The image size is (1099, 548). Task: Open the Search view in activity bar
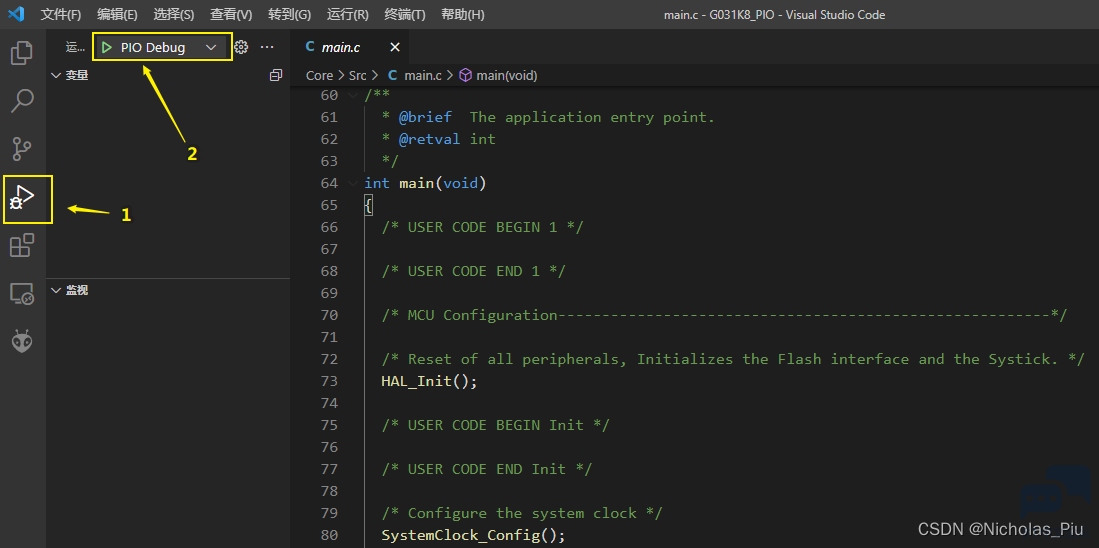(x=22, y=101)
